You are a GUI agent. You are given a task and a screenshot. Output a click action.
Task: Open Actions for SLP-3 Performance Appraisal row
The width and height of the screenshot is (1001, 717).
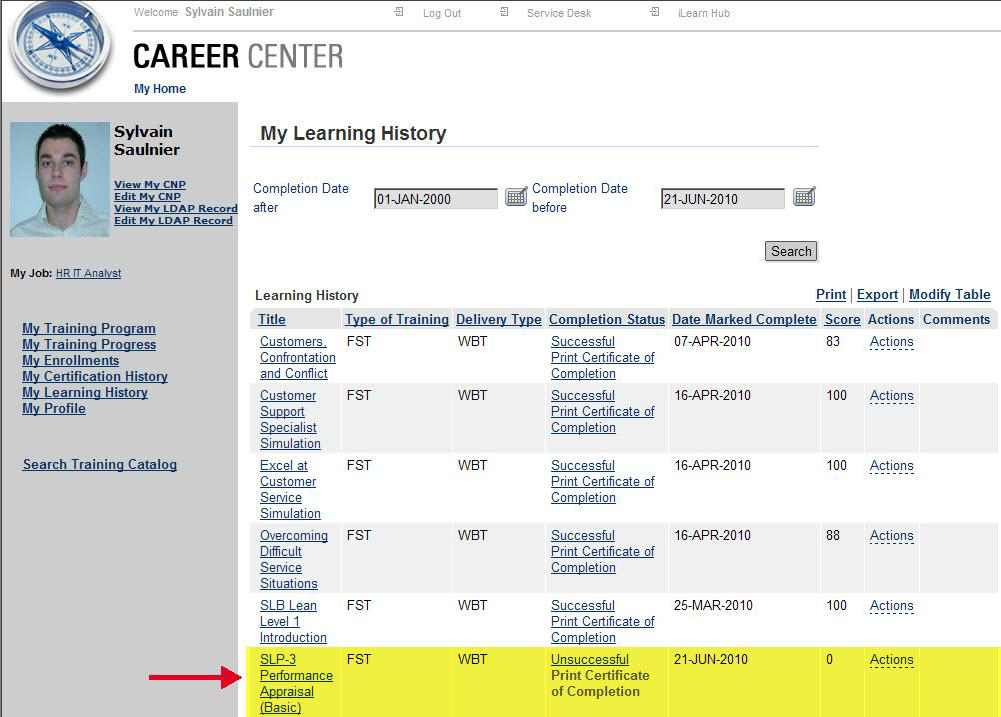(x=891, y=660)
